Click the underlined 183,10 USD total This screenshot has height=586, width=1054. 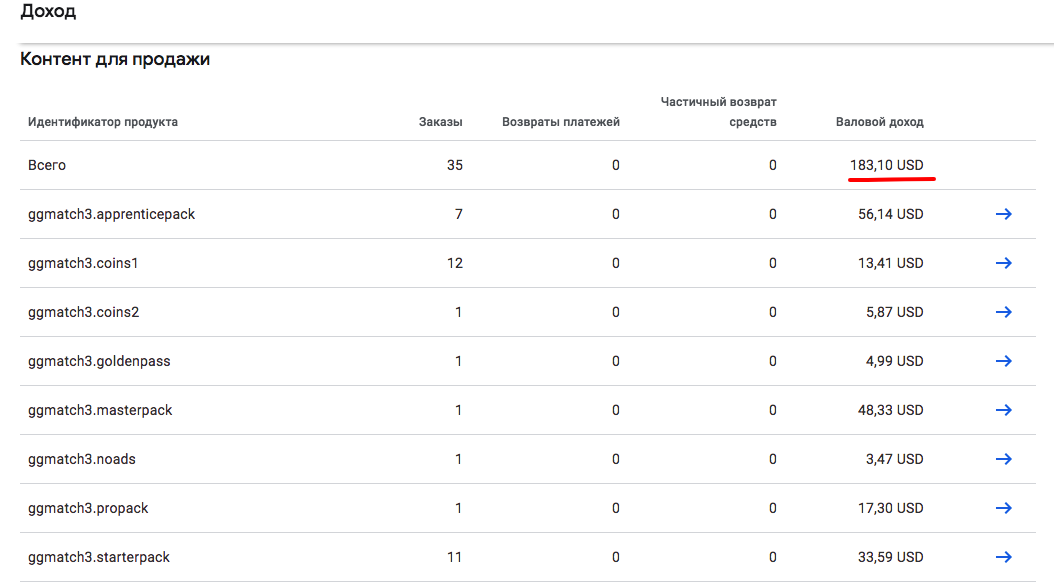[x=887, y=165]
